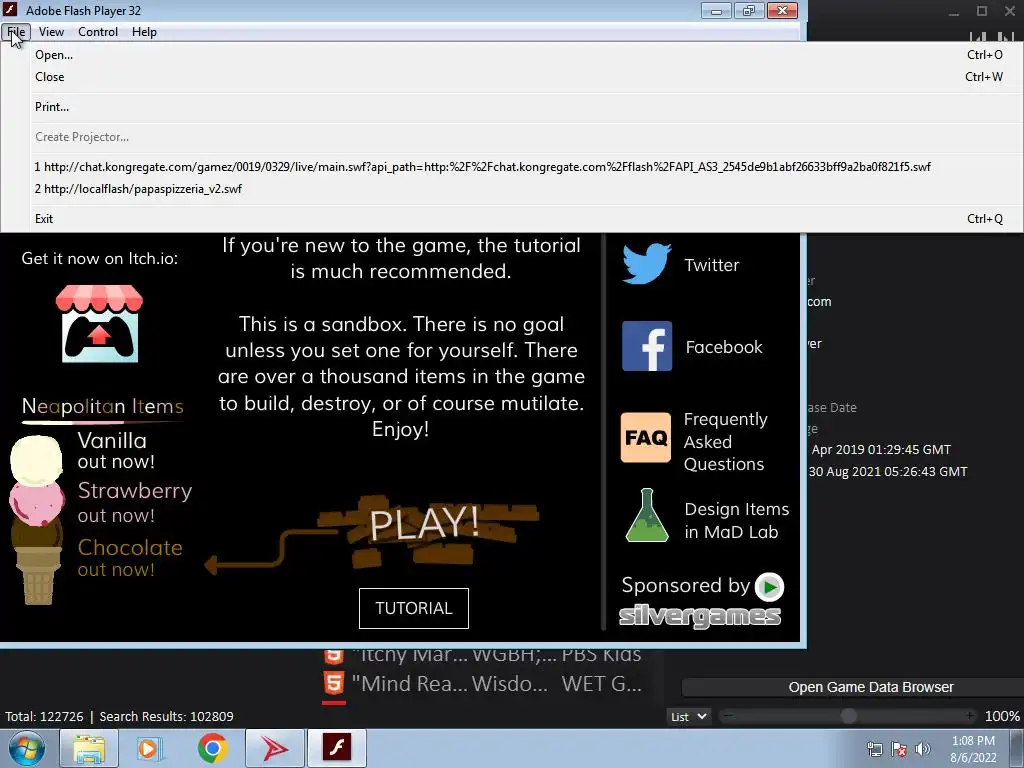Click the volume speaker tray icon

tap(922, 749)
